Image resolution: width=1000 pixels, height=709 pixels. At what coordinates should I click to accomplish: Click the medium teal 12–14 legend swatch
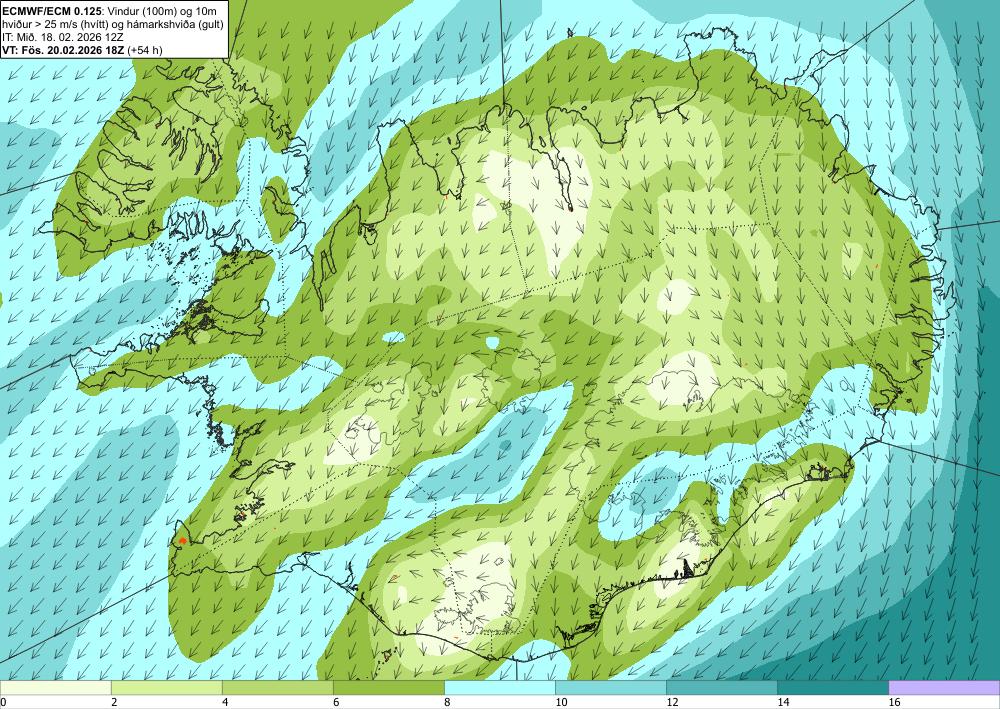pos(721,688)
